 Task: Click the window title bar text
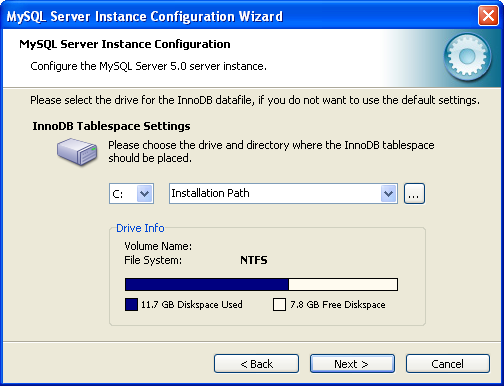point(145,16)
